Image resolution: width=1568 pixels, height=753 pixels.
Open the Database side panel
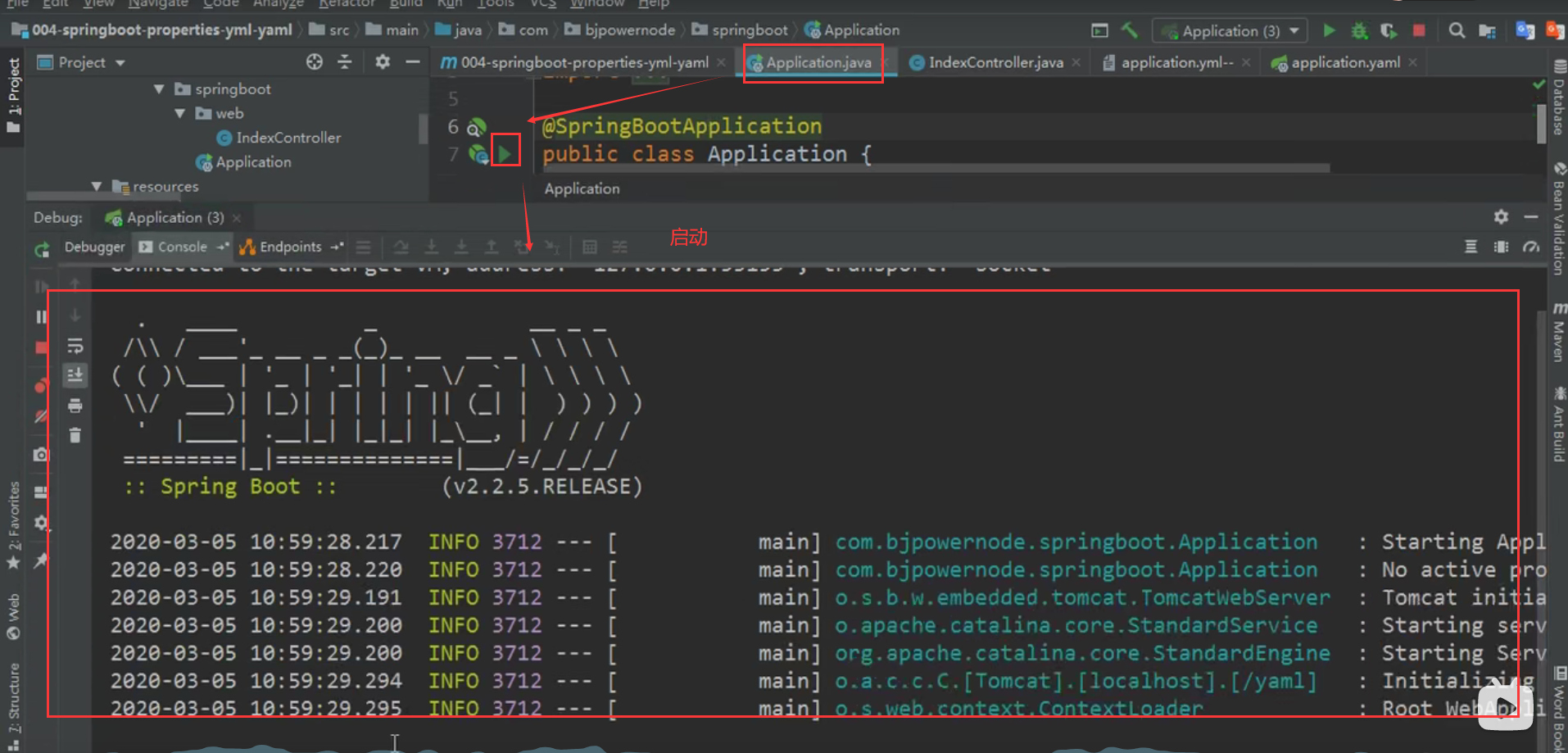(x=1558, y=97)
